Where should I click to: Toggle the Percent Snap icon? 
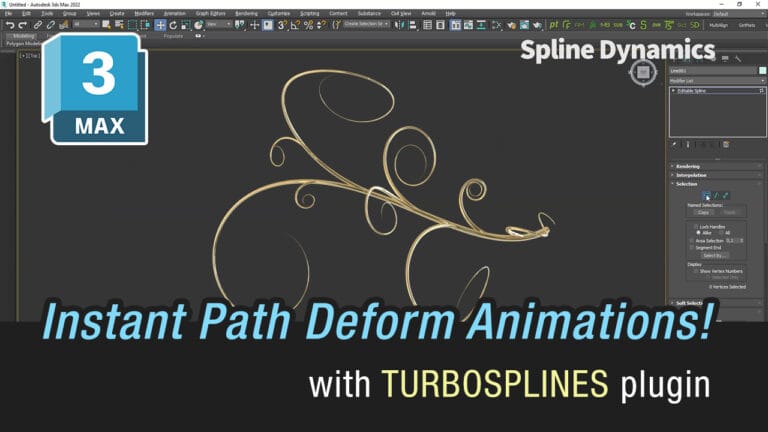tap(309, 25)
